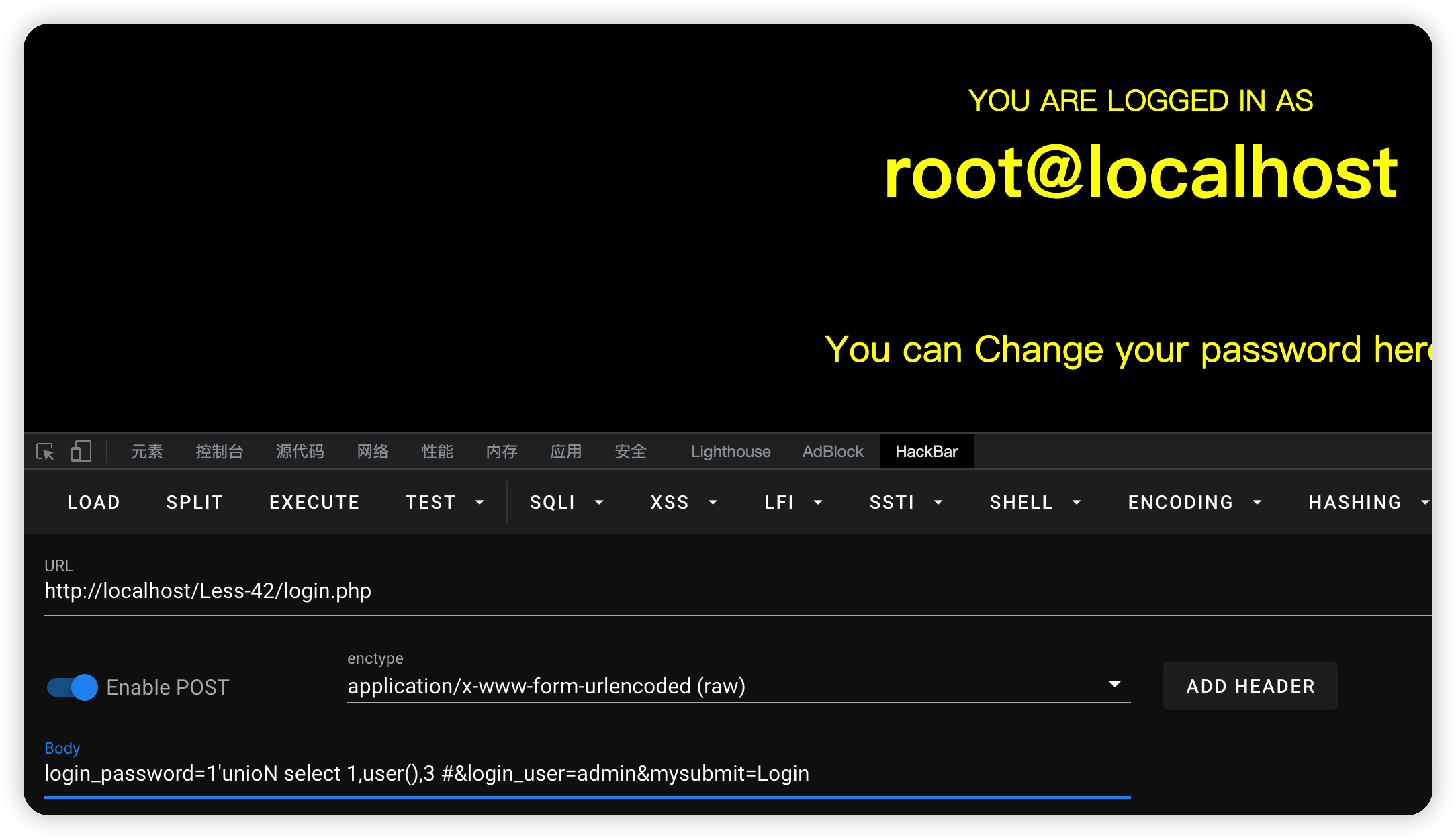Open the TEST dropdown arrow

click(x=480, y=503)
